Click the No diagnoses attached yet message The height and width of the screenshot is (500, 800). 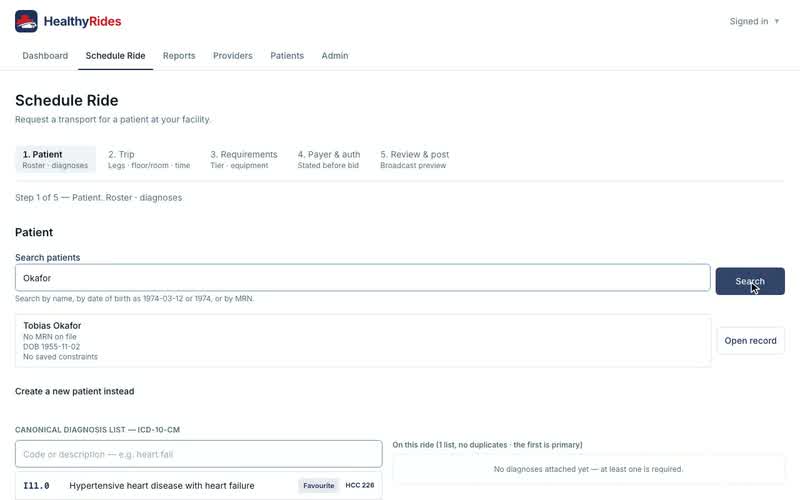coord(588,469)
